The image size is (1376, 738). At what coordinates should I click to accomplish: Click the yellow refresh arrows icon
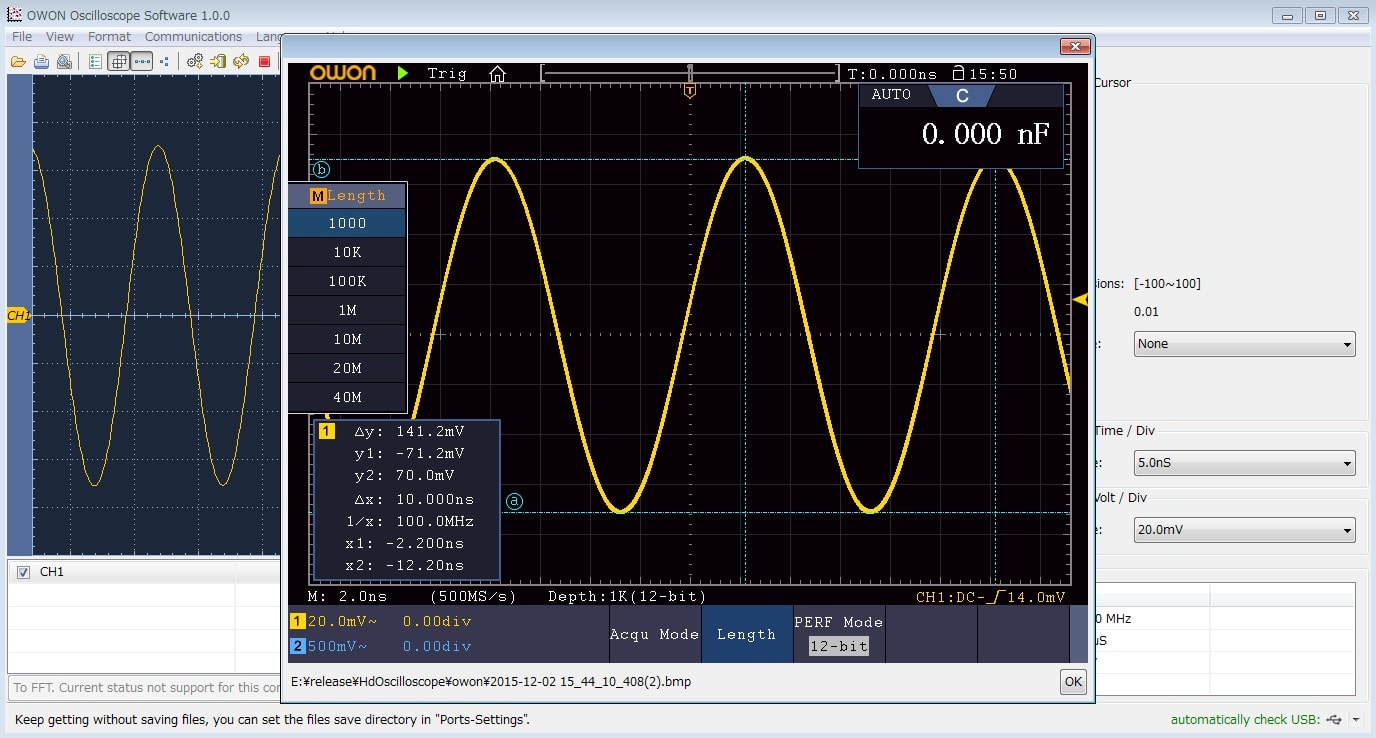coord(241,62)
